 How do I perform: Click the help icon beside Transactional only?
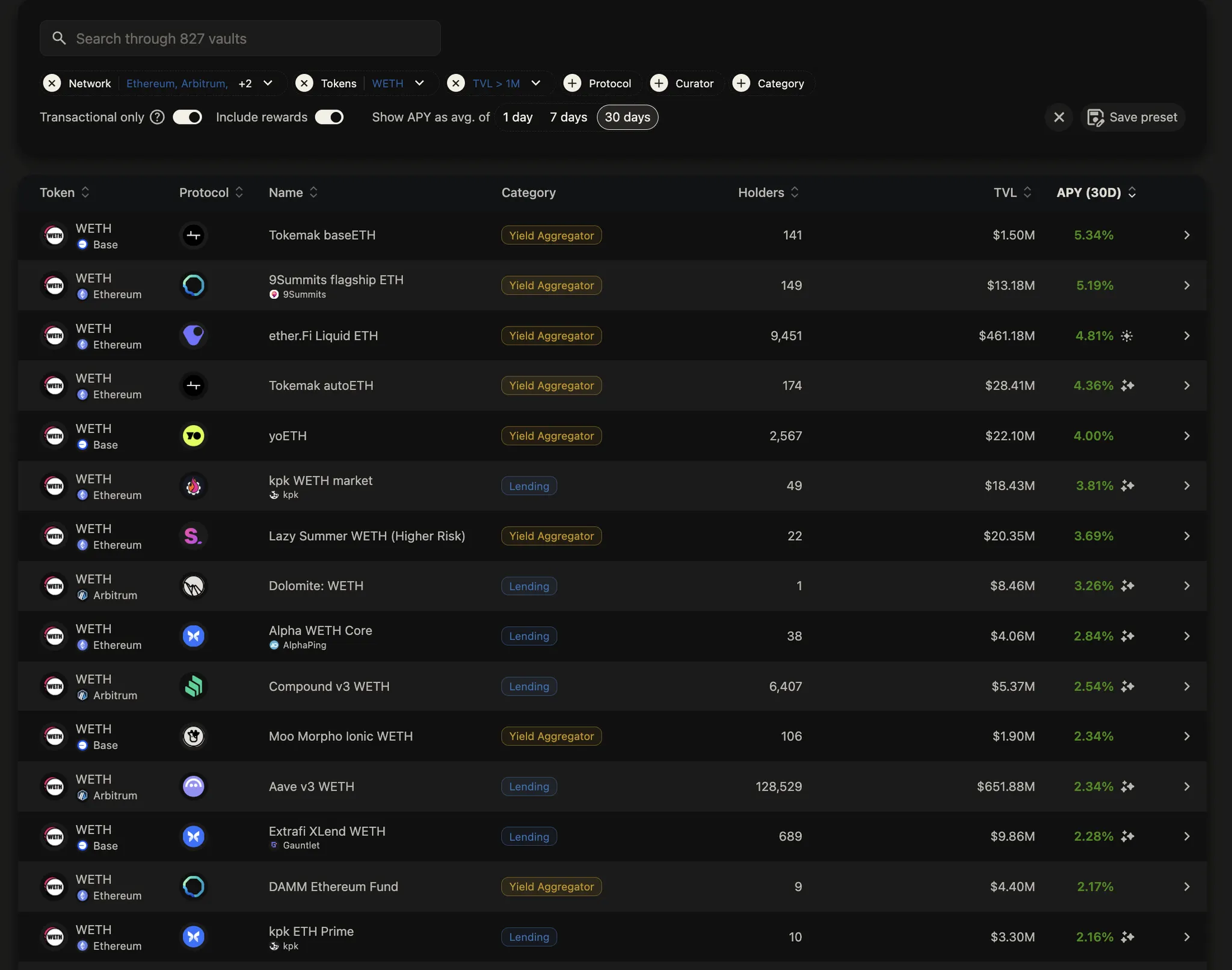[157, 117]
